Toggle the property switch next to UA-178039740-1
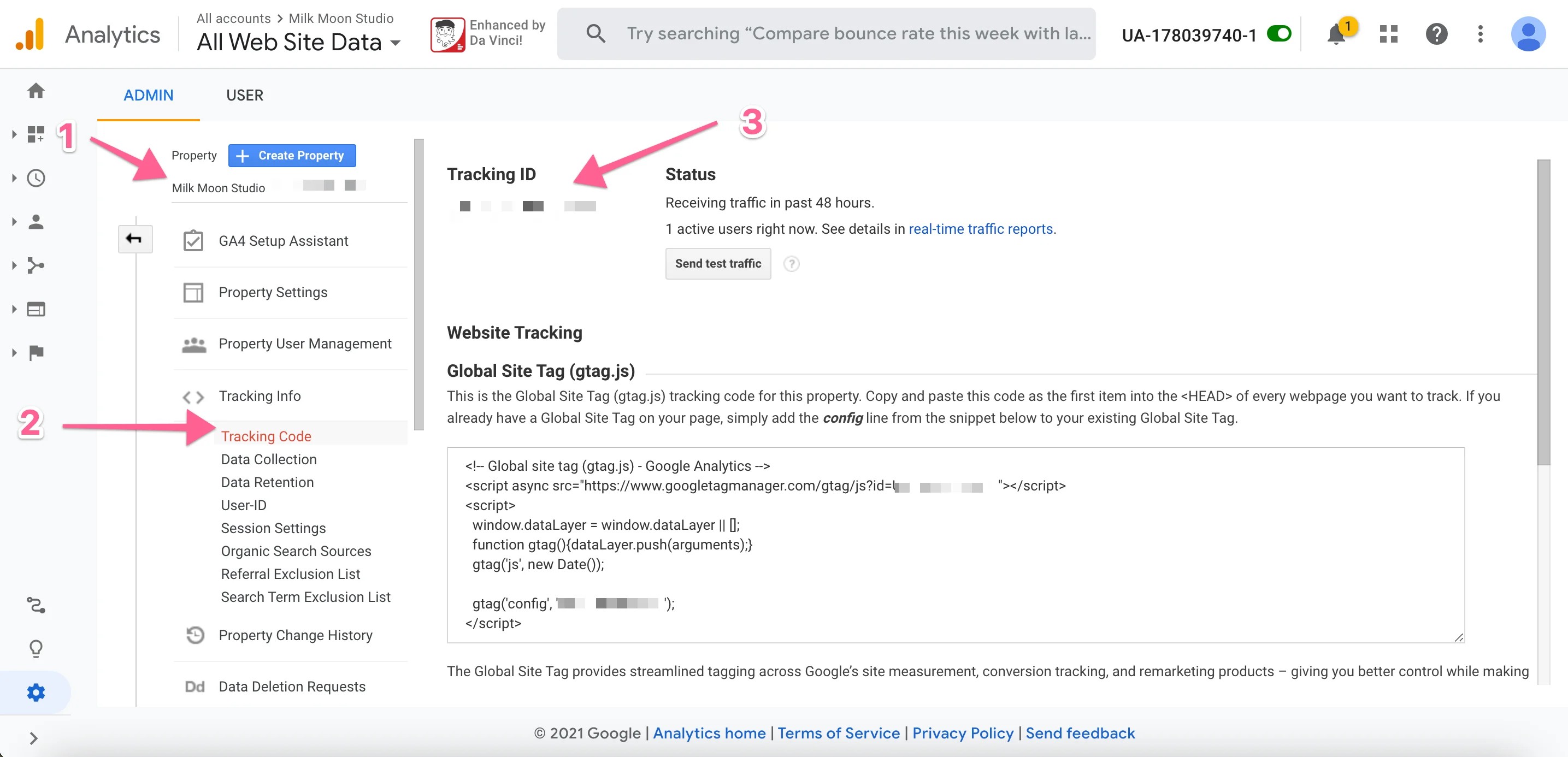The image size is (1568, 757). tap(1279, 33)
